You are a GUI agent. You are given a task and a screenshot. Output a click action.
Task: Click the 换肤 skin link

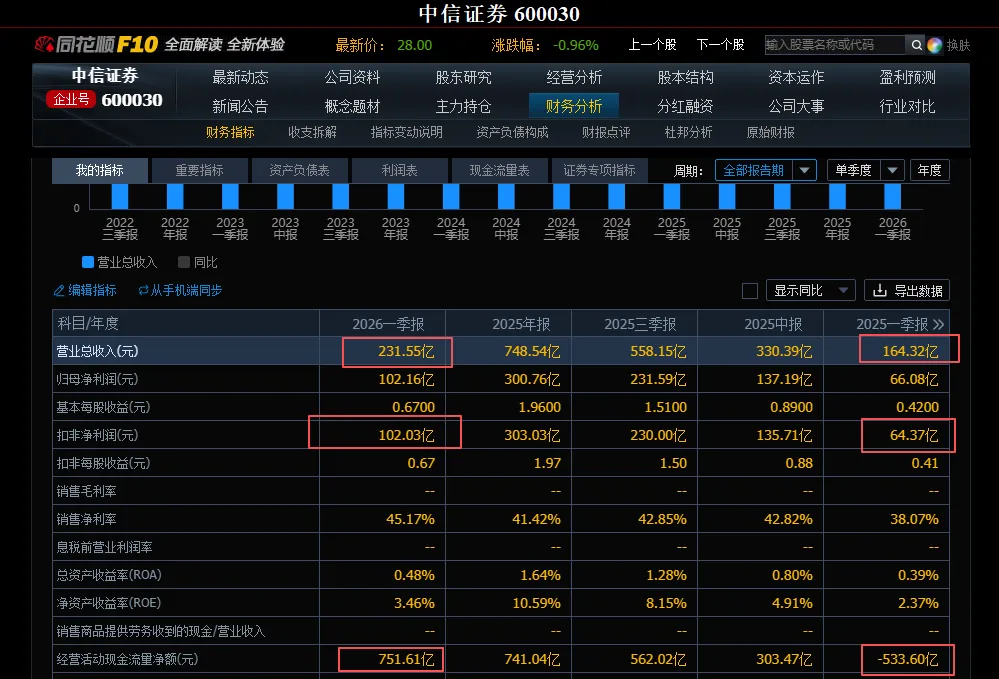pos(958,45)
